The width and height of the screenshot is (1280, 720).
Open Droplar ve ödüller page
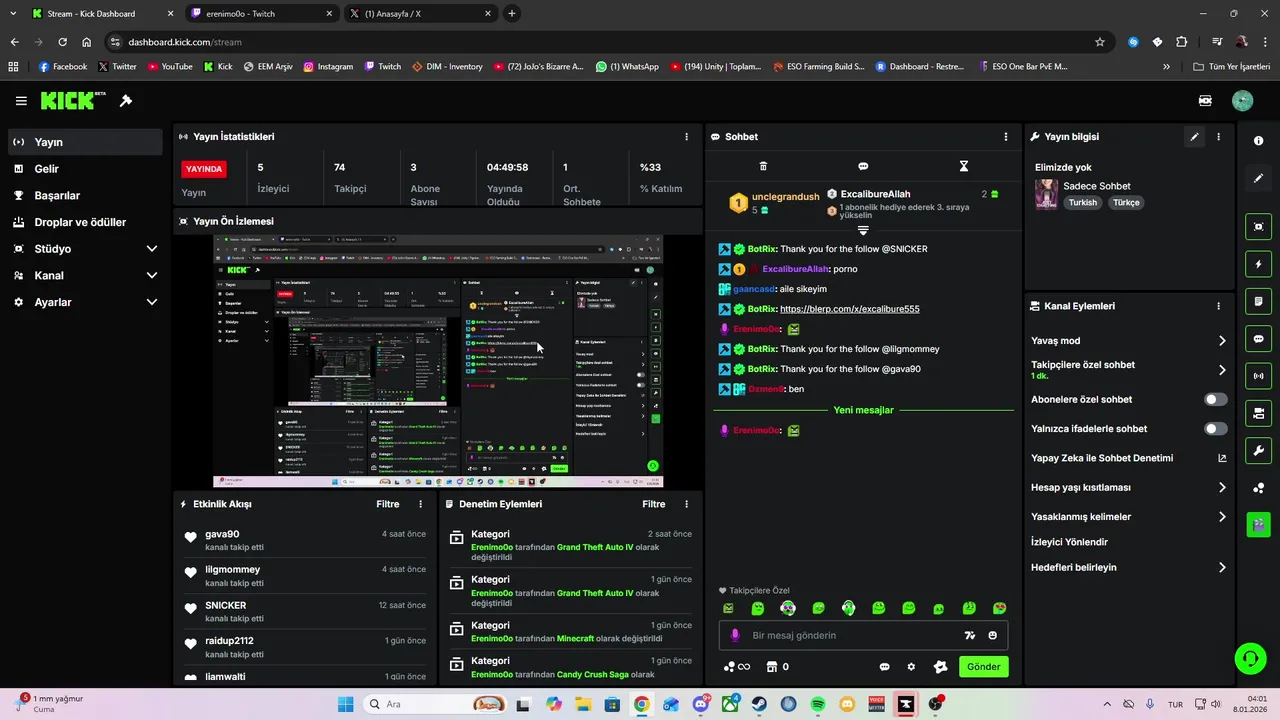coord(84,222)
